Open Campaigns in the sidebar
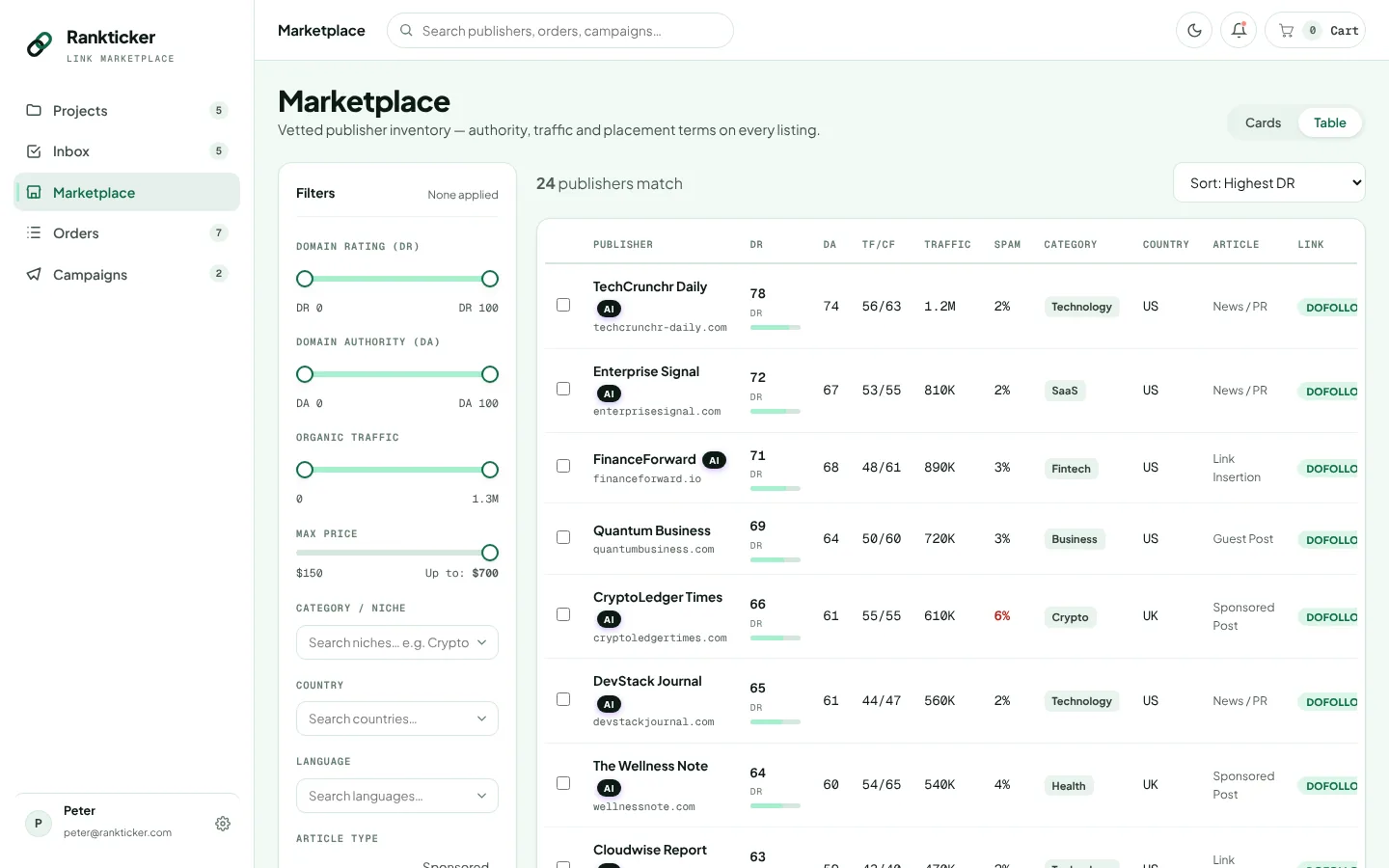Viewport: 1389px width, 868px height. 127,274
